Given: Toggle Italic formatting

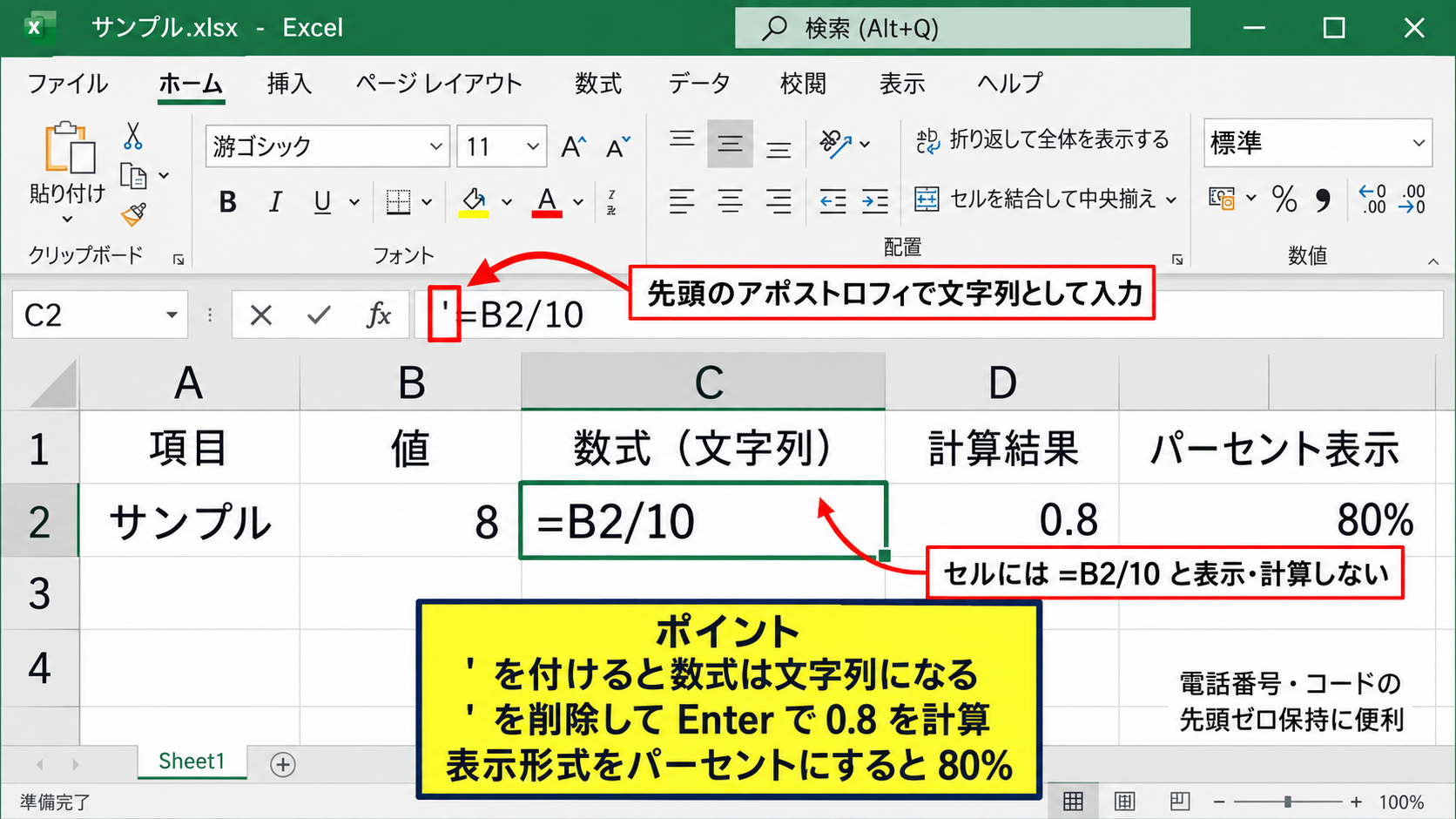Looking at the screenshot, I should 275,202.
